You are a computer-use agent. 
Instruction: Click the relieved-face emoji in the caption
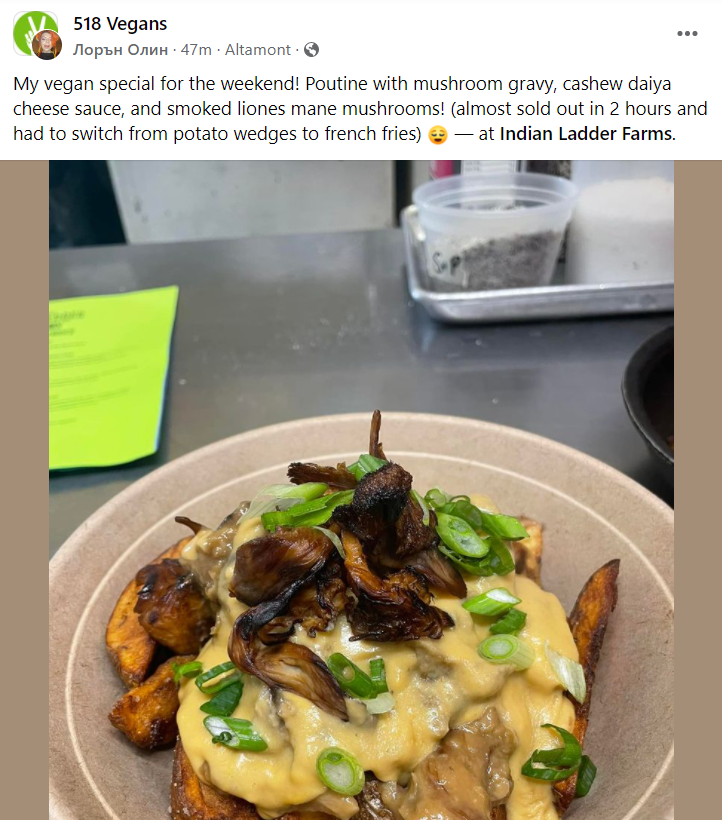438,135
